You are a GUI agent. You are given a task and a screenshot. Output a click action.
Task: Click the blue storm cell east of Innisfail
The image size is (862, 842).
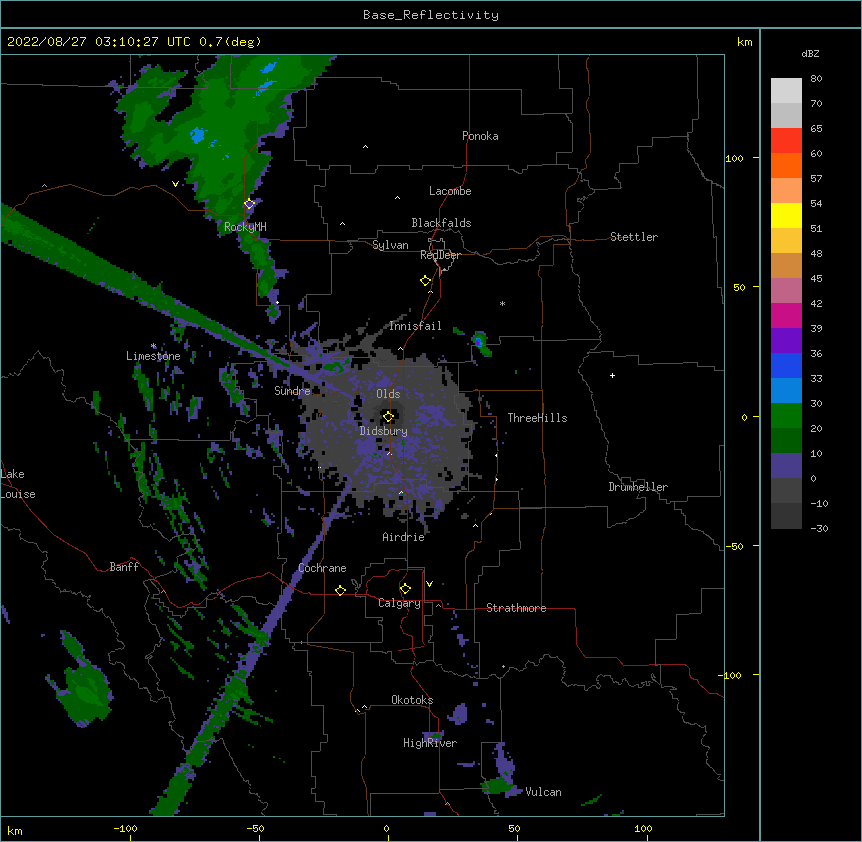(x=479, y=341)
